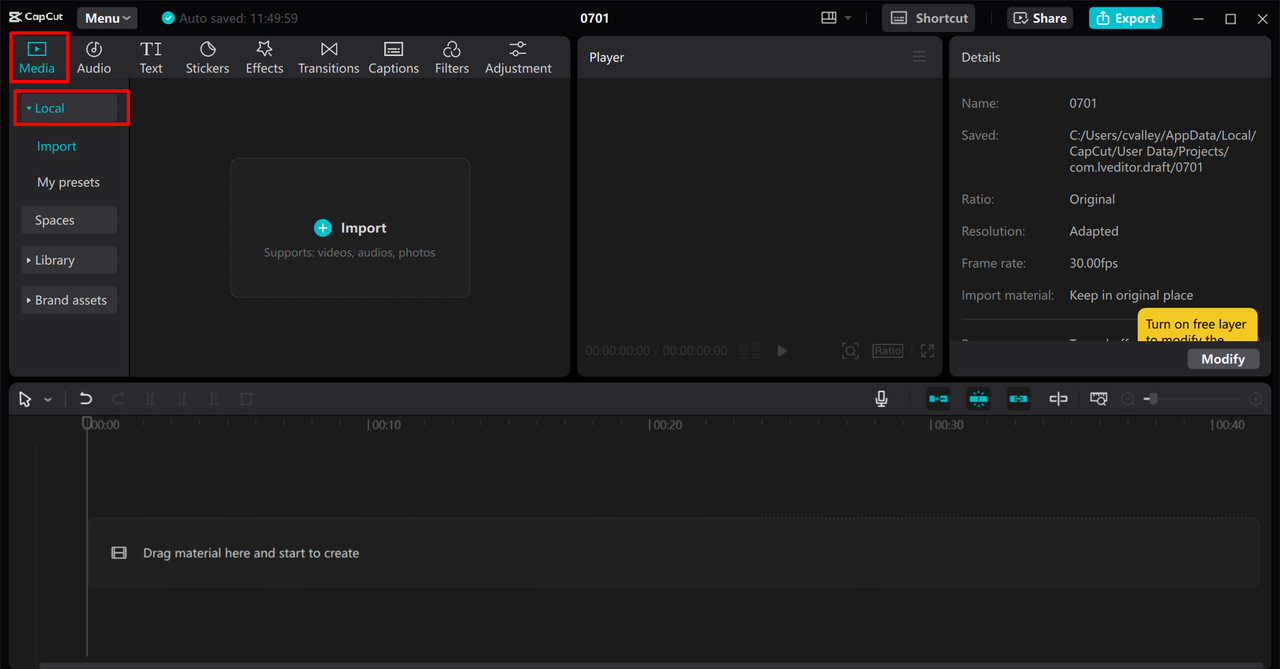Open the Audio tab

(x=94, y=58)
